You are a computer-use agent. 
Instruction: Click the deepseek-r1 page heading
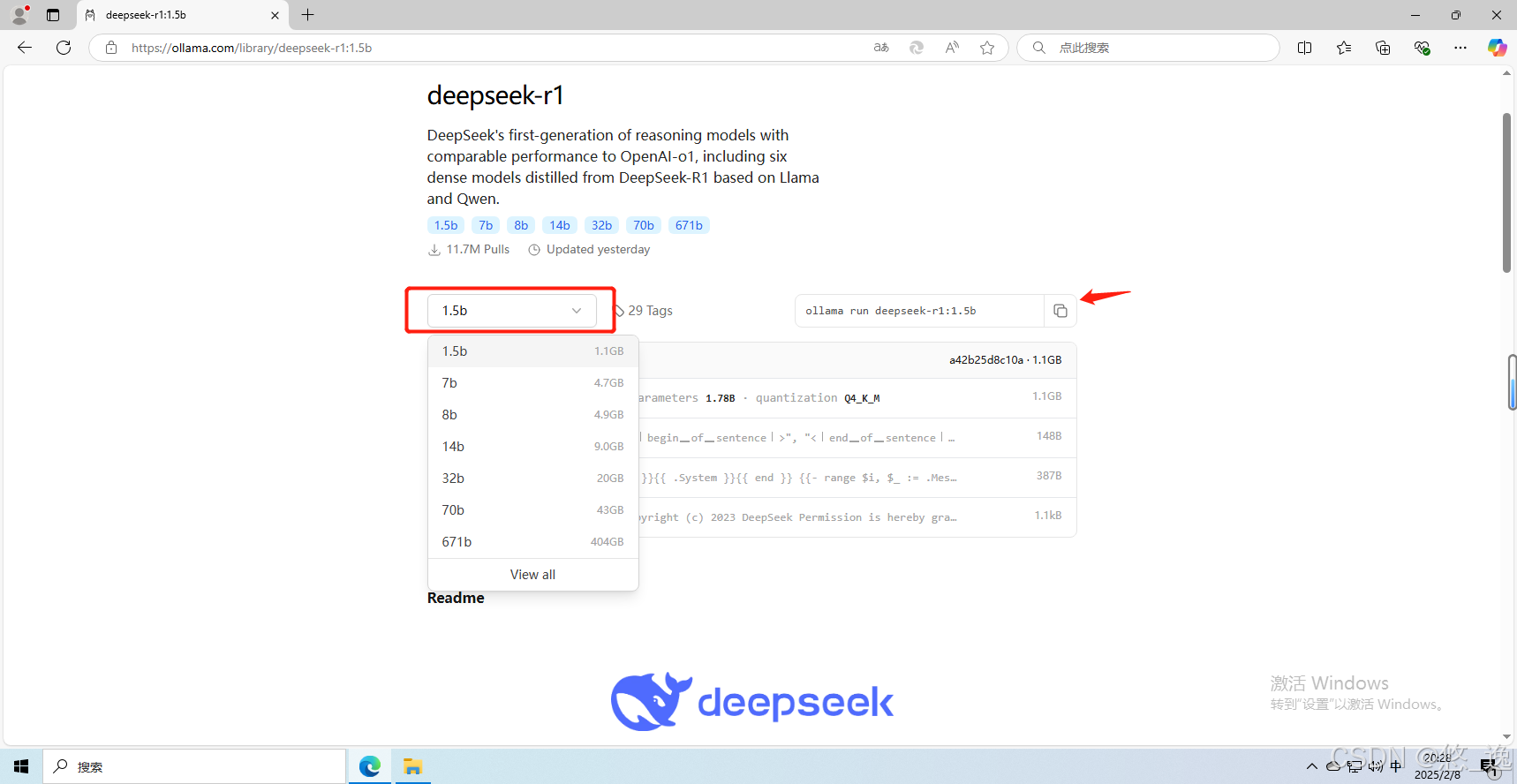click(x=495, y=95)
